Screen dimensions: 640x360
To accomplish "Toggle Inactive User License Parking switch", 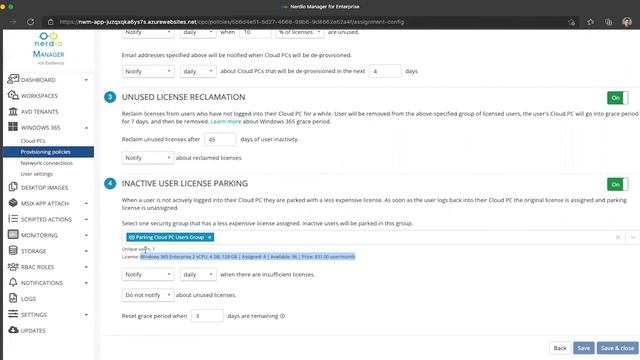I will tap(617, 184).
